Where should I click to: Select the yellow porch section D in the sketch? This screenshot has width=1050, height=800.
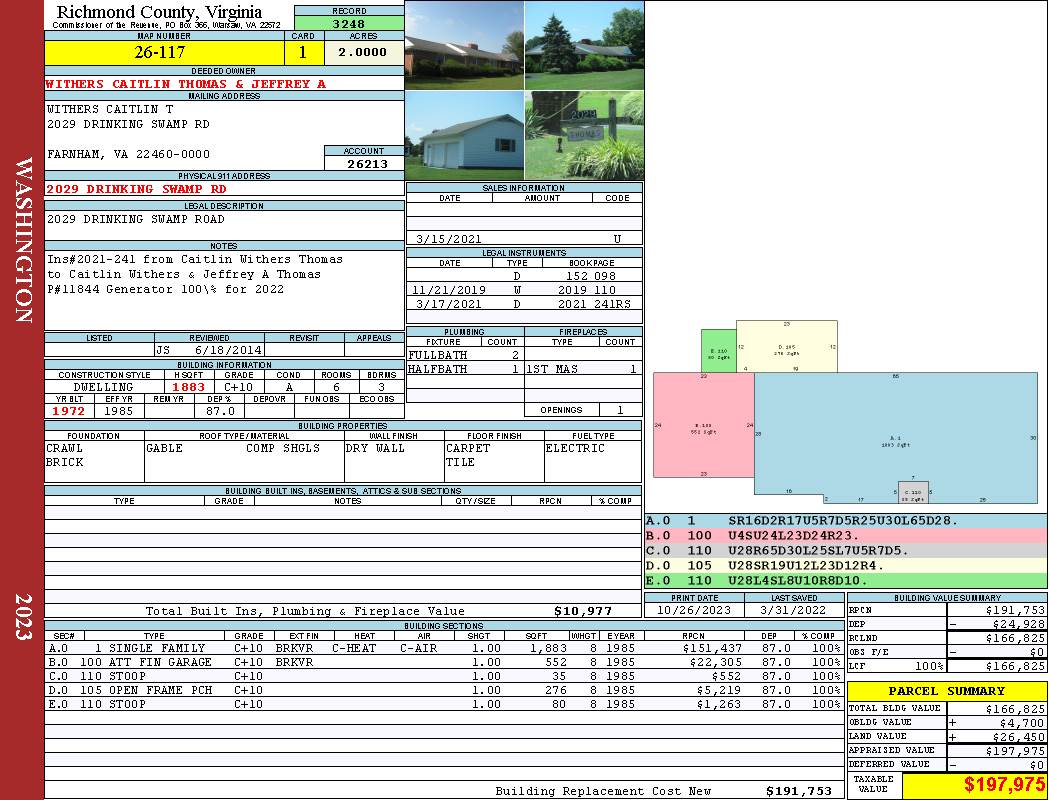[787, 346]
